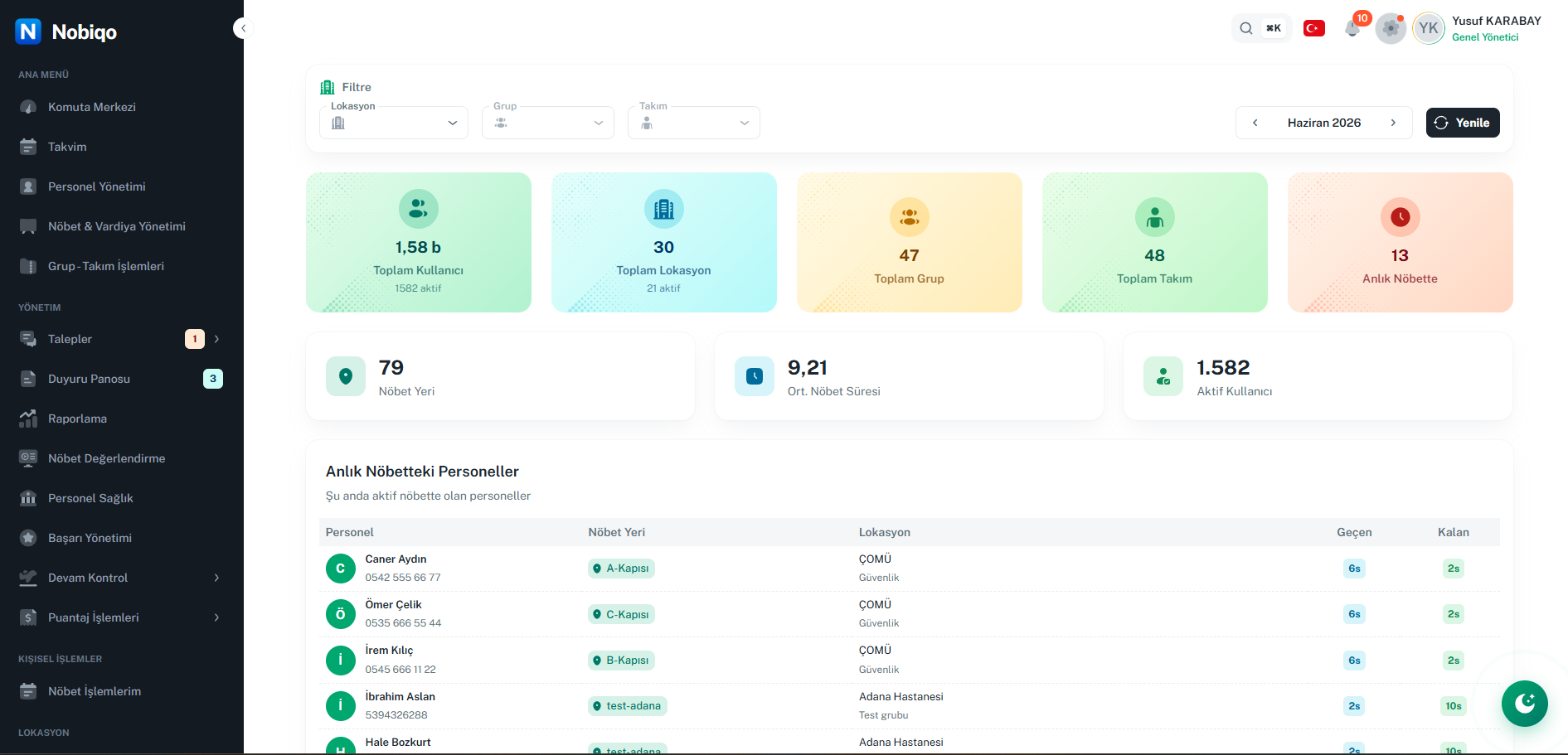Click Caner Aydın's avatar circle
The image size is (1568, 755).
coord(340,569)
